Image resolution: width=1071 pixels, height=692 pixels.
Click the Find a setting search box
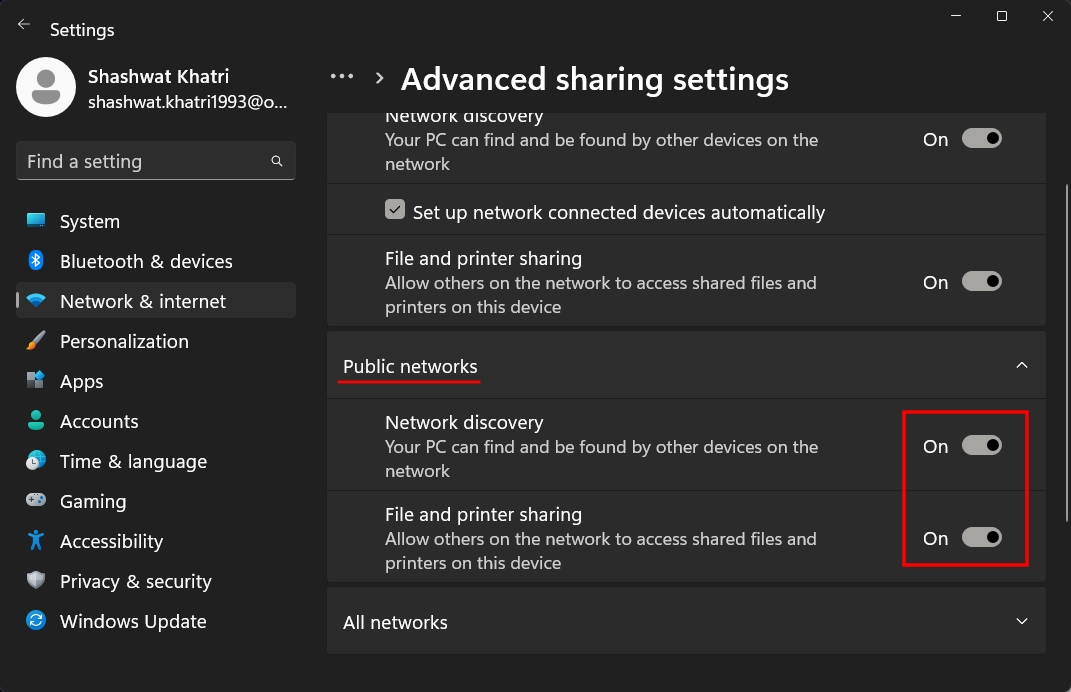click(x=145, y=162)
